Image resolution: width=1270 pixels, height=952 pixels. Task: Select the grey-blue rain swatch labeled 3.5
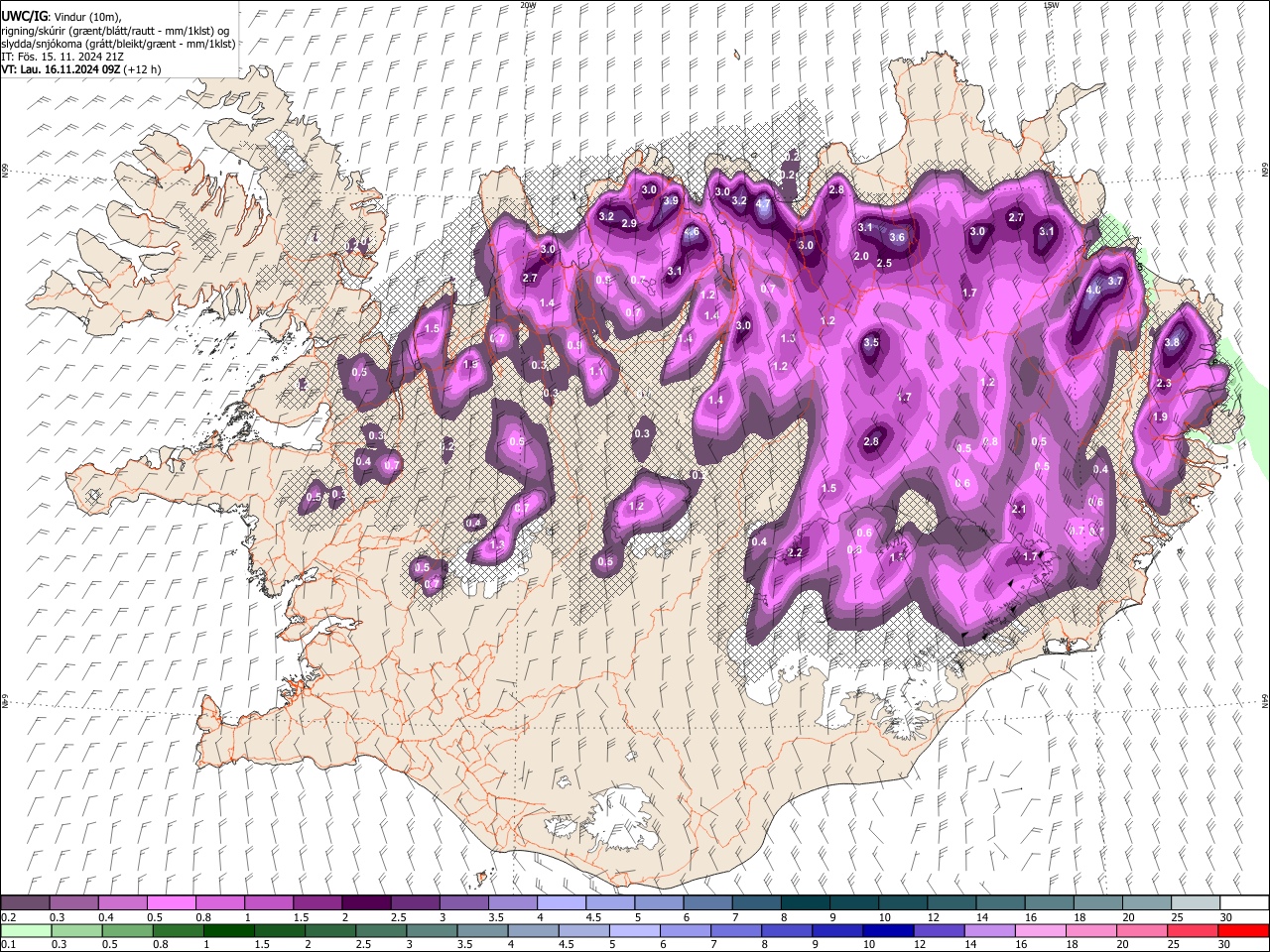coord(482,931)
